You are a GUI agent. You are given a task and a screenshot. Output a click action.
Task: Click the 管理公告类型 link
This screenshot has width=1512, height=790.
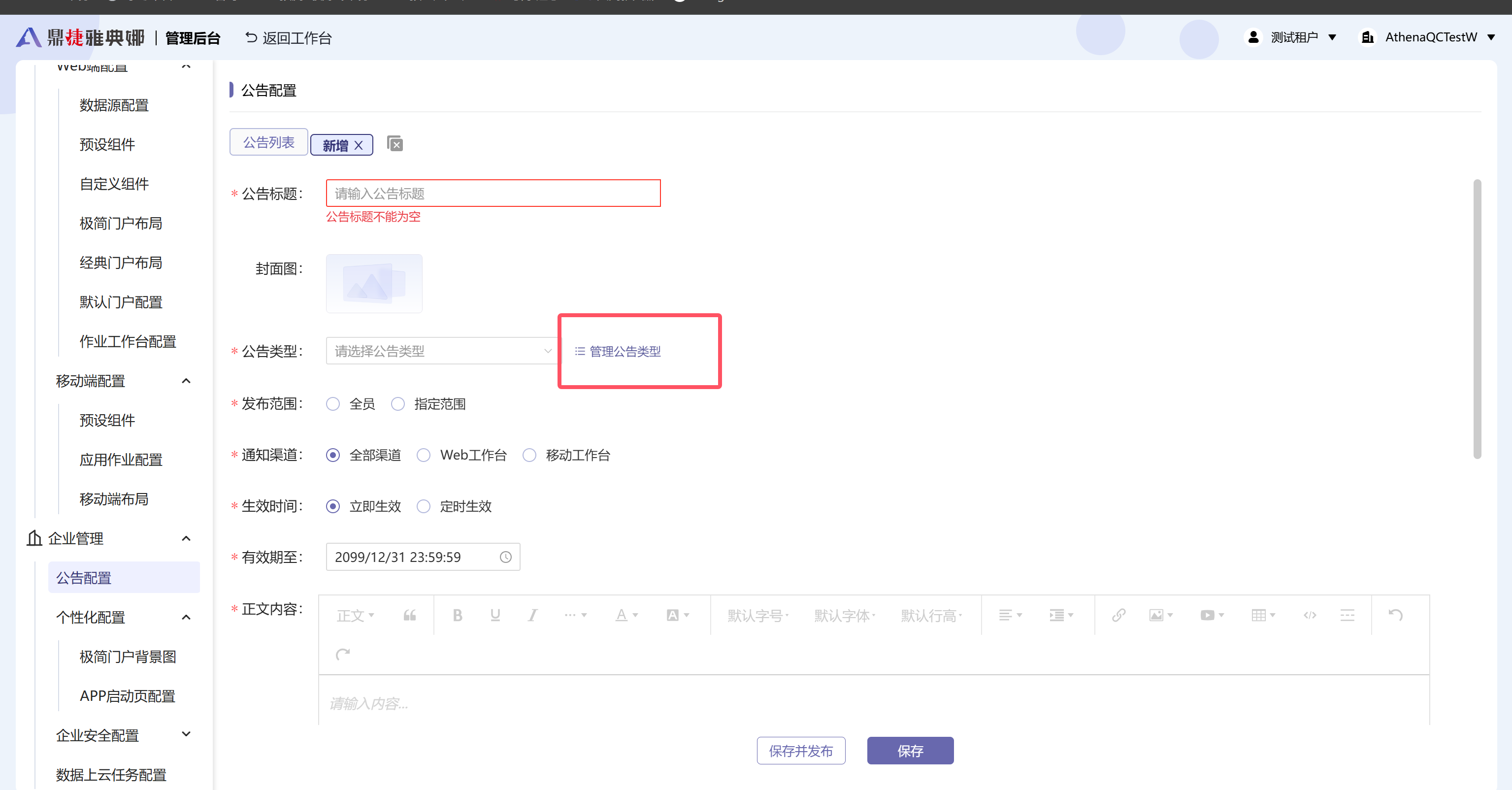tap(624, 351)
